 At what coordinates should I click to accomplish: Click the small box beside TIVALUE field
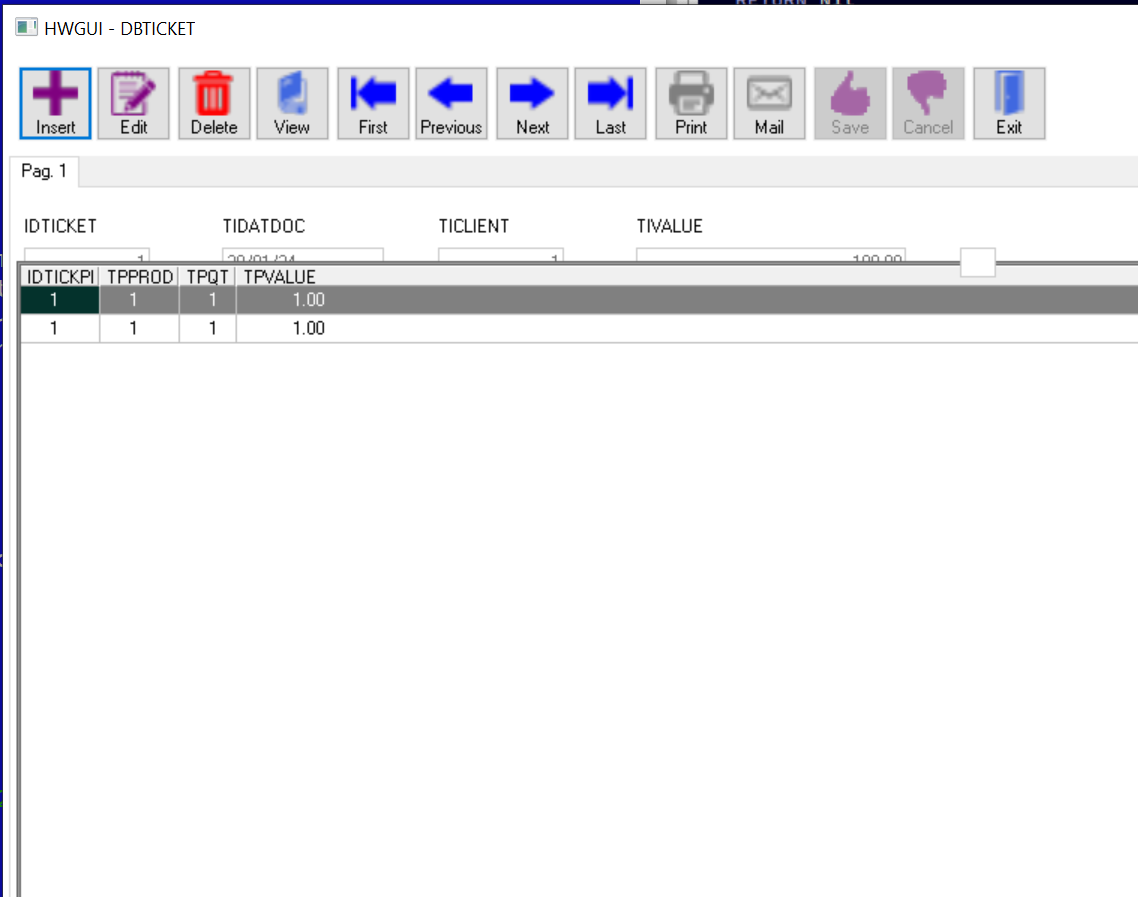click(978, 262)
